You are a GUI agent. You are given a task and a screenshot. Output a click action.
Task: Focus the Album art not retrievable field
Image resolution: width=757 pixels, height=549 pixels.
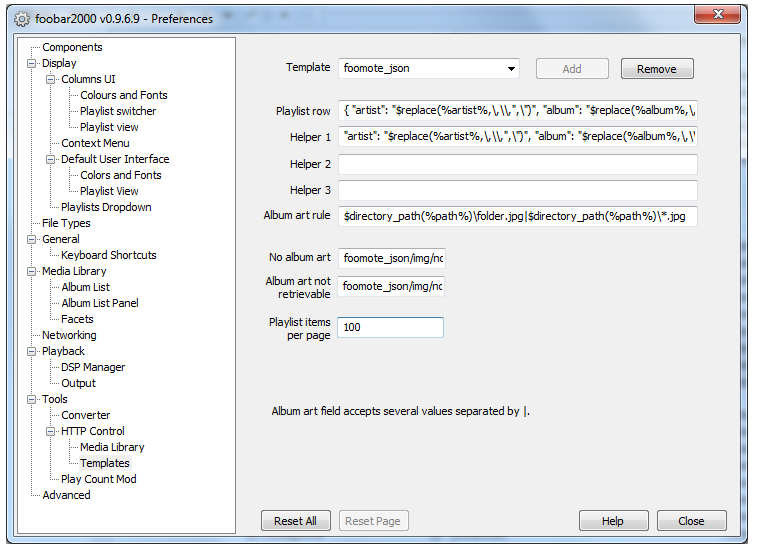pos(391,286)
